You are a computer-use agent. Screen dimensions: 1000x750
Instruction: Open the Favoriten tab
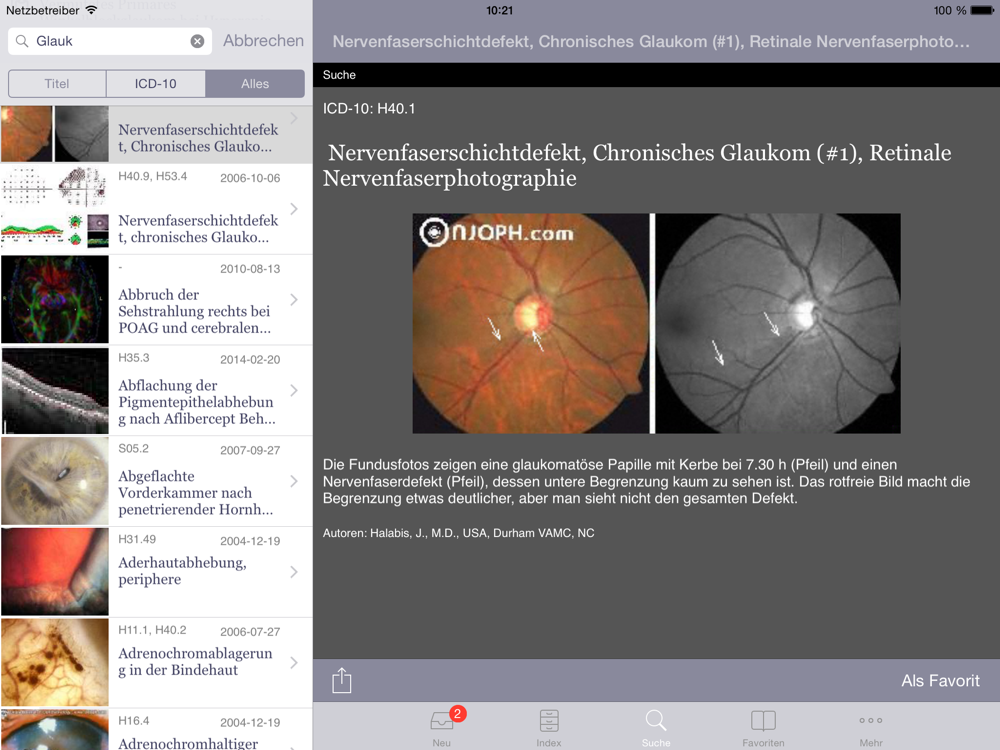[x=763, y=728]
